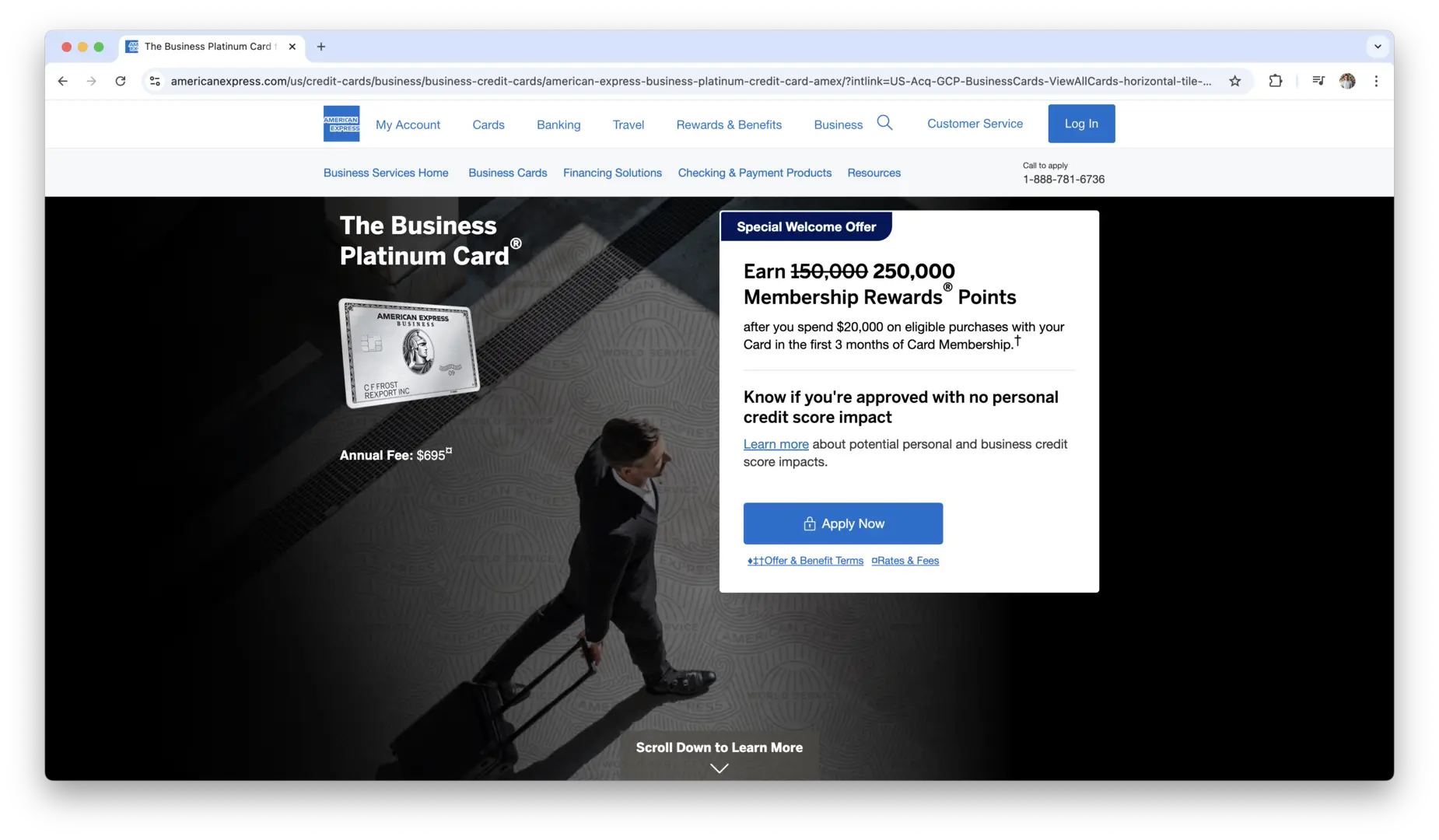Viewport: 1439px width, 840px height.
Task: Click the Business Platinum Card image
Action: [x=409, y=353]
